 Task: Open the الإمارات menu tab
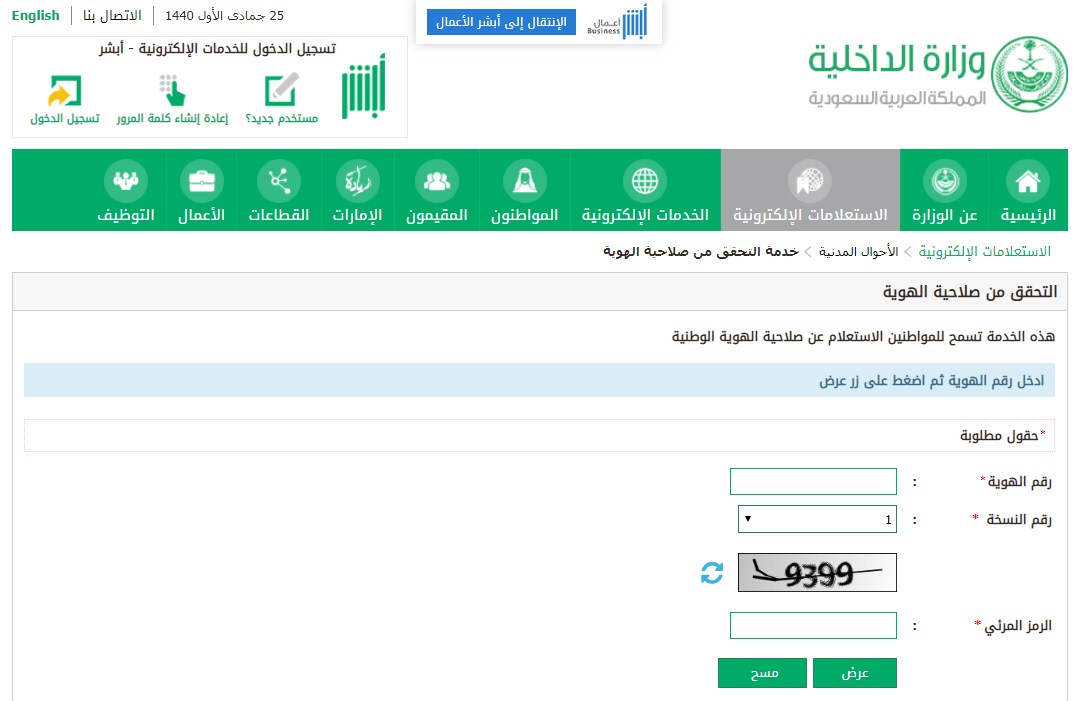[x=357, y=190]
